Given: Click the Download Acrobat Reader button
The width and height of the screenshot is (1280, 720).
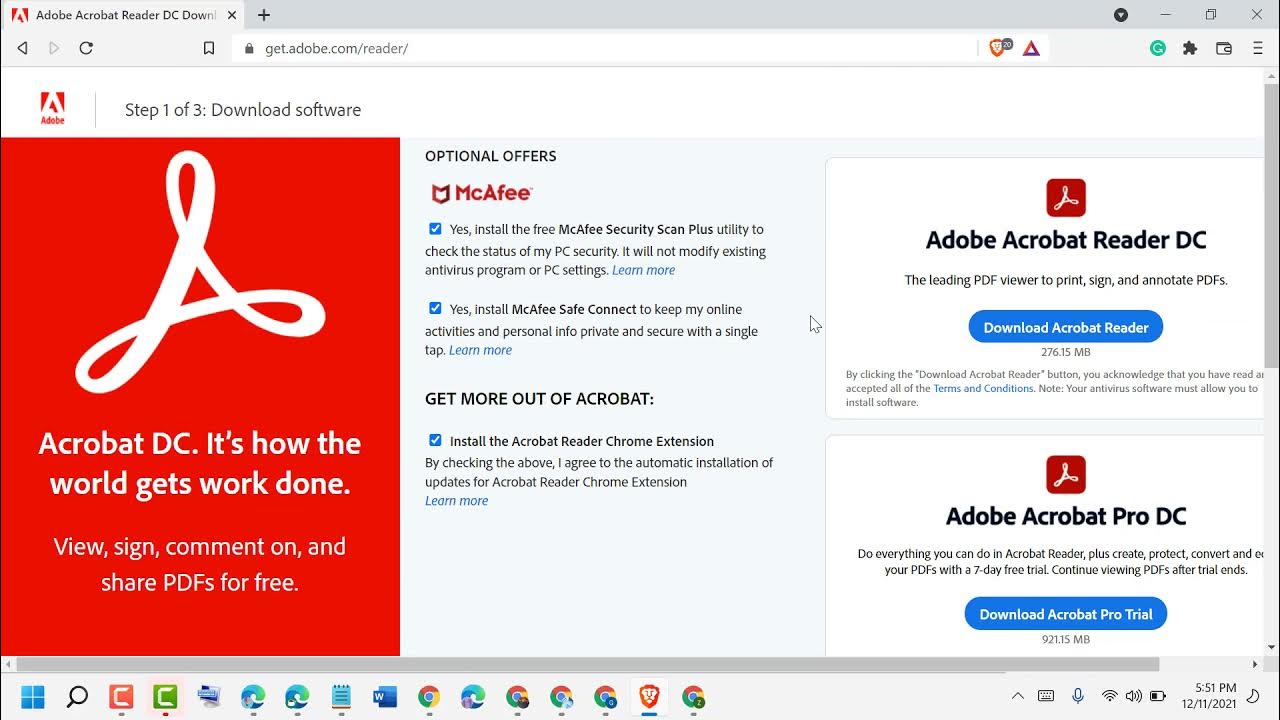Looking at the screenshot, I should point(1066,327).
